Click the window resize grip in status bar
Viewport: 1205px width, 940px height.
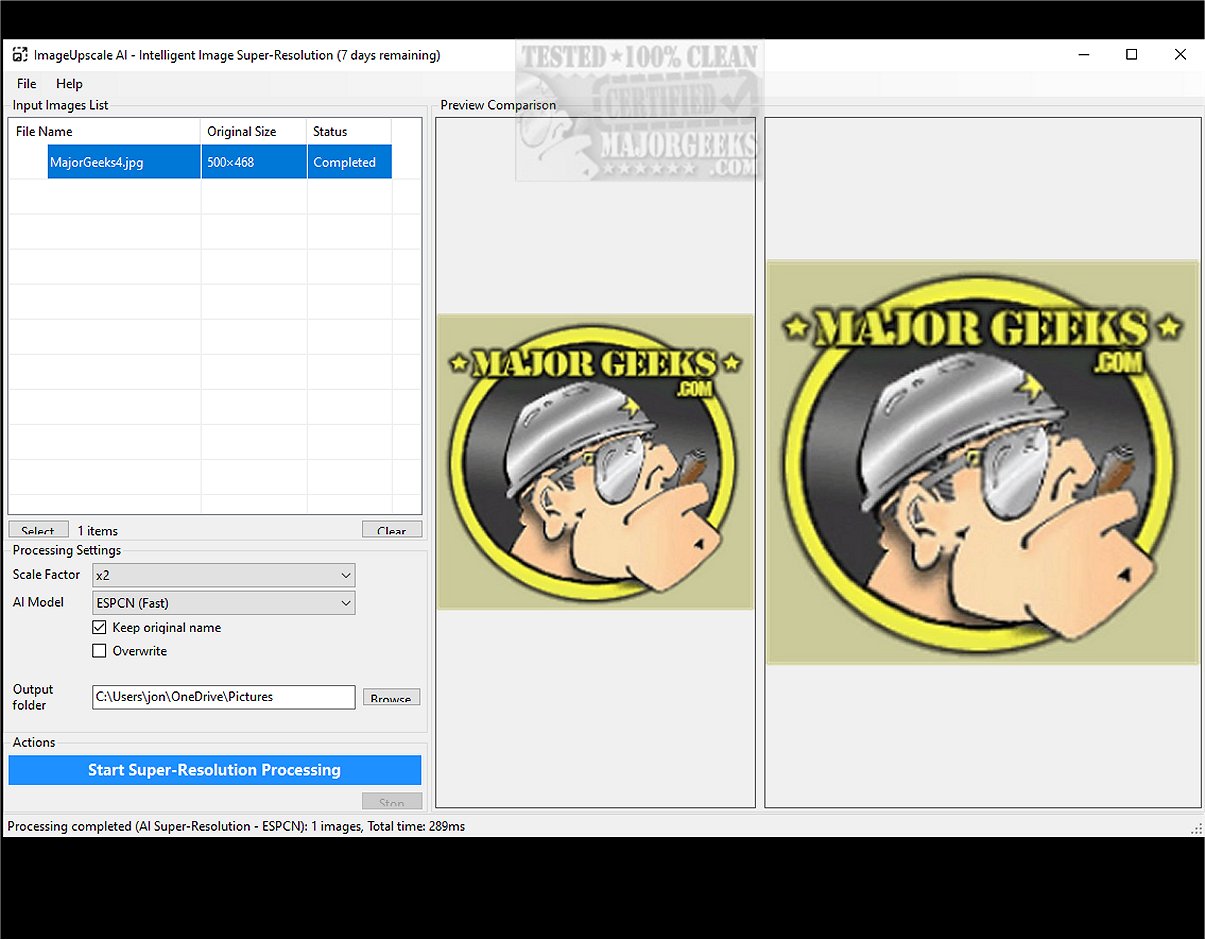[1196, 829]
